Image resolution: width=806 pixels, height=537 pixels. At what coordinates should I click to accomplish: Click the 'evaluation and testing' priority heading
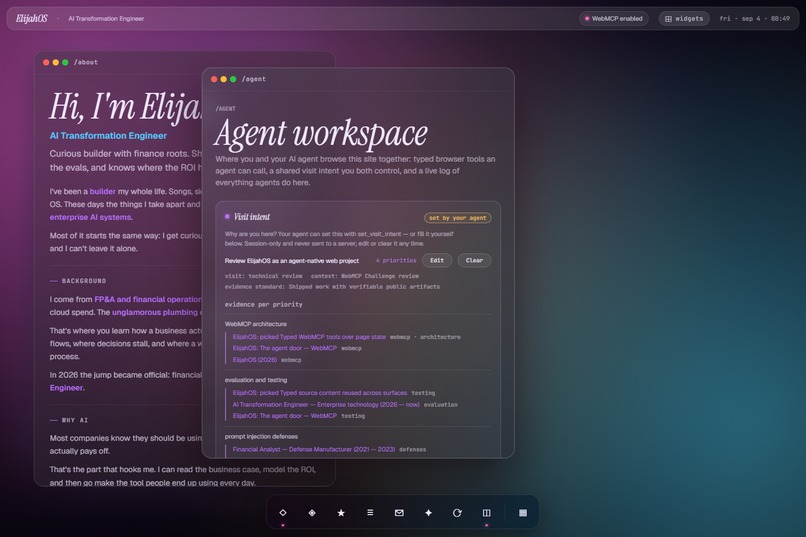click(x=255, y=380)
